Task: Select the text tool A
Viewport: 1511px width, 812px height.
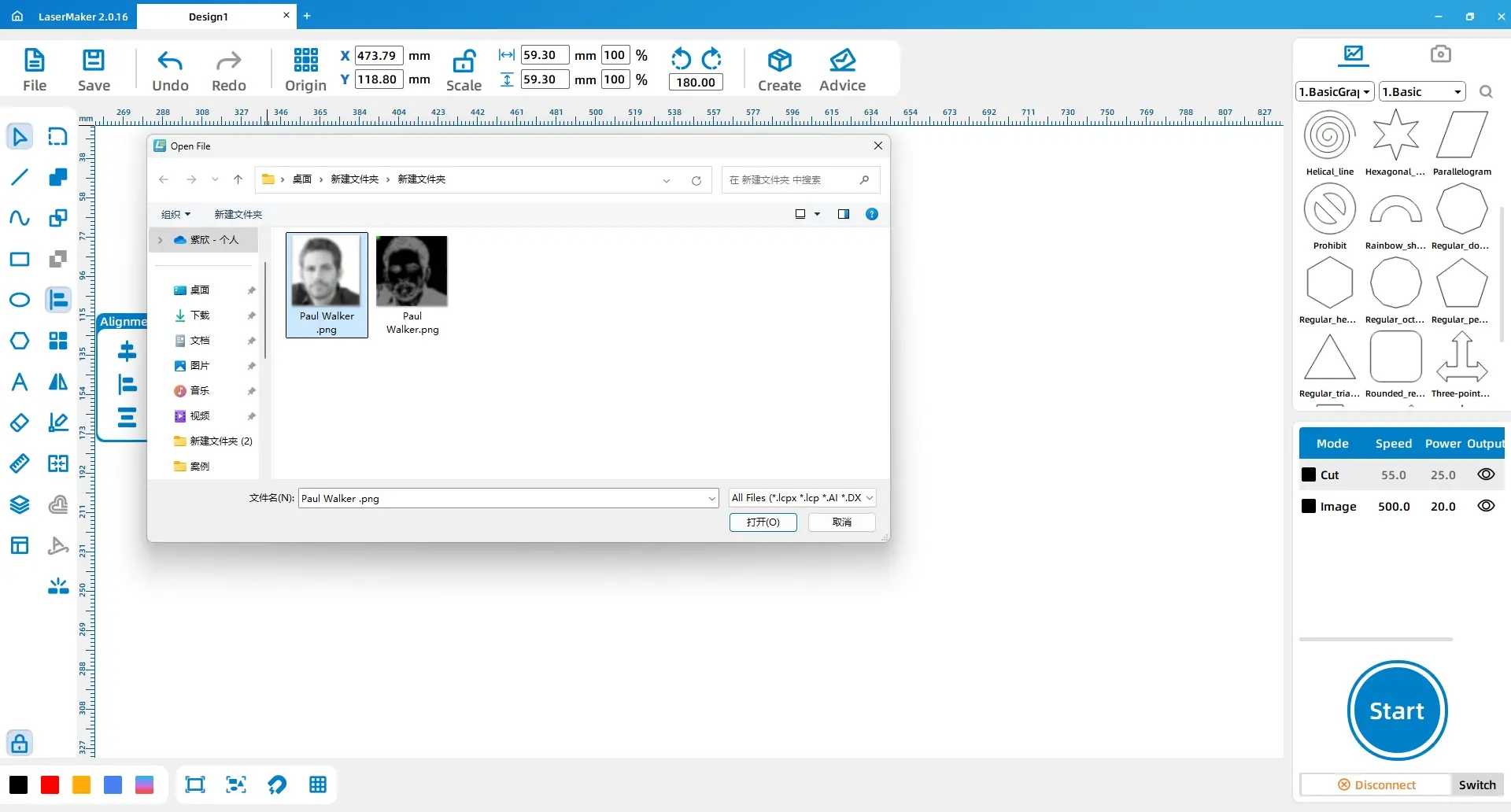Action: pos(20,382)
